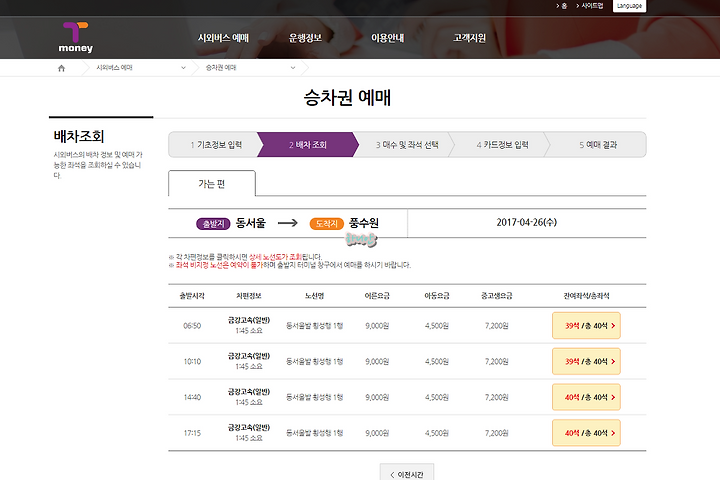Select step 1 기초정보 입력

[x=216, y=145]
